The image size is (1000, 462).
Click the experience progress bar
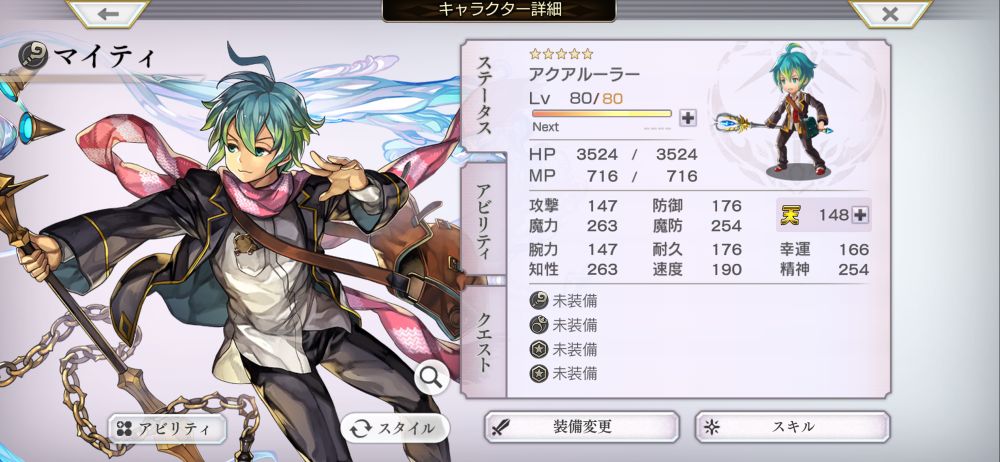pyautogui.click(x=601, y=114)
